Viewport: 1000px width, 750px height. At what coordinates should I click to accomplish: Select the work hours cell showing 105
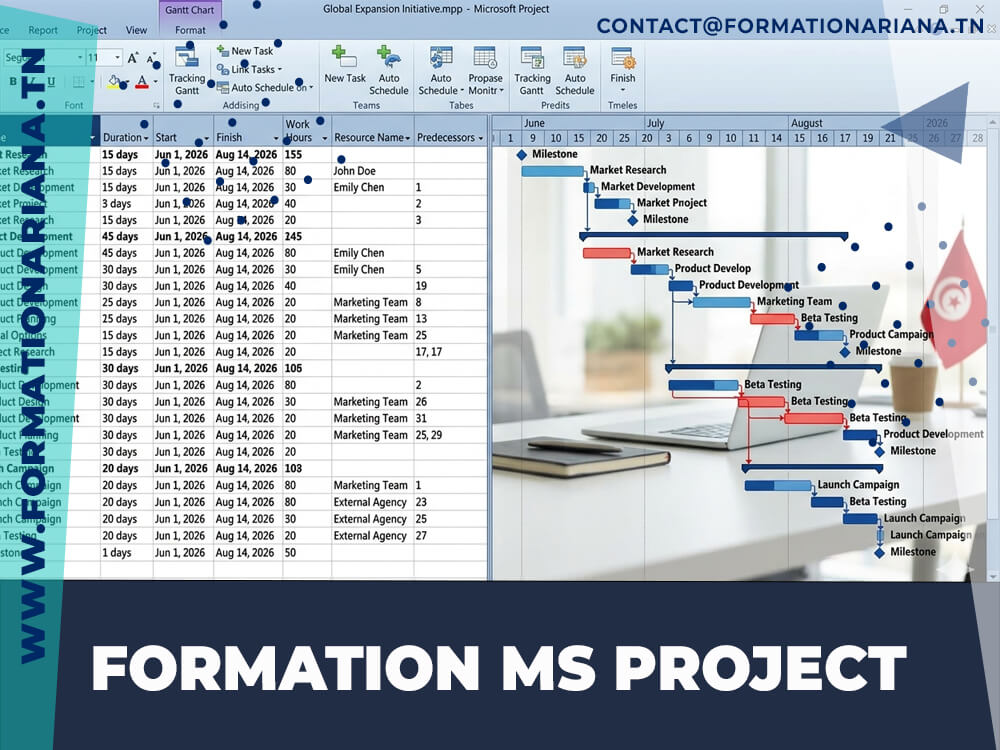[x=307, y=368]
